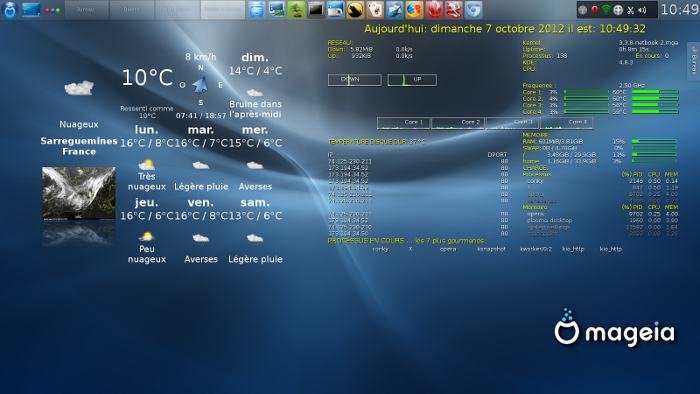Click the wind direction compass arrow
Image resolution: width=700 pixels, height=394 pixels.
coord(200,85)
